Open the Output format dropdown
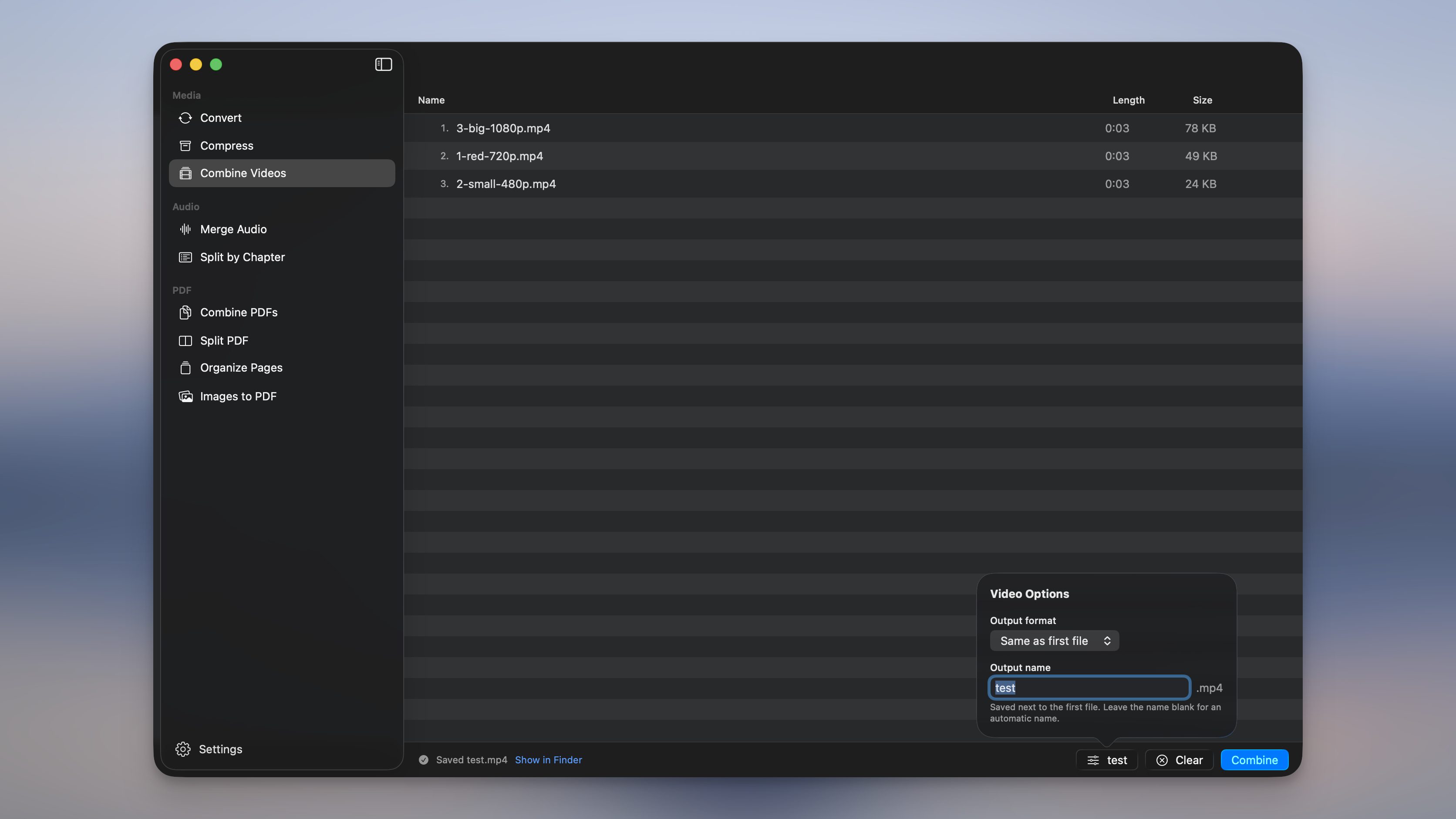The image size is (1456, 819). (1054, 641)
